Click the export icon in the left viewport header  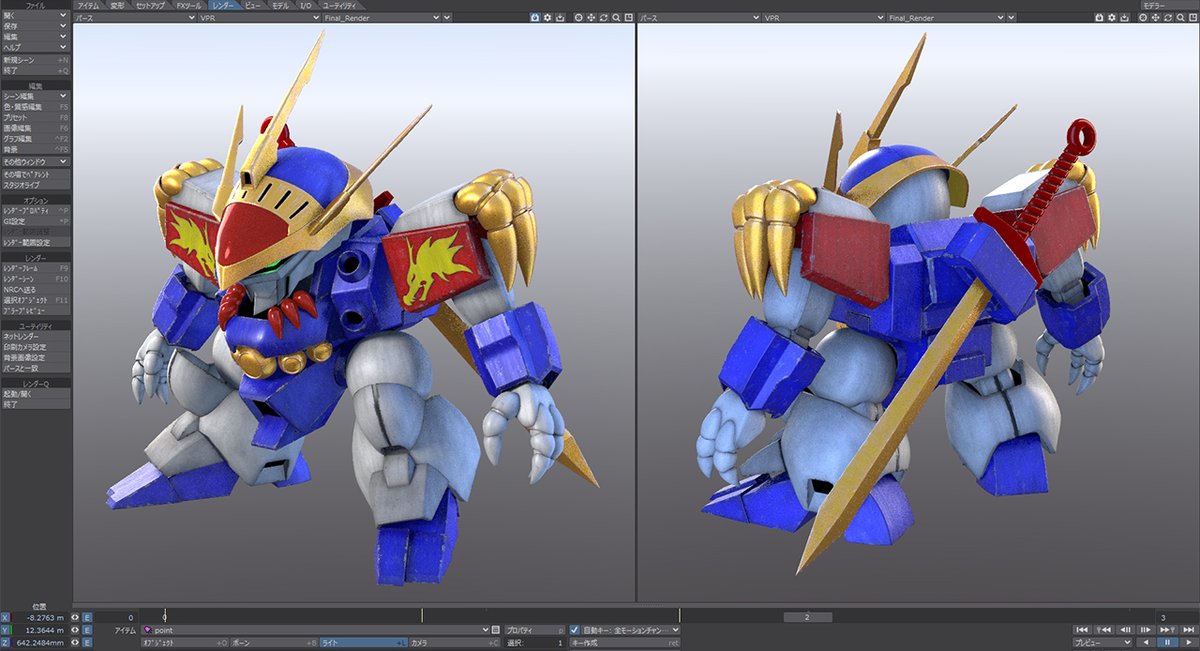[560, 18]
